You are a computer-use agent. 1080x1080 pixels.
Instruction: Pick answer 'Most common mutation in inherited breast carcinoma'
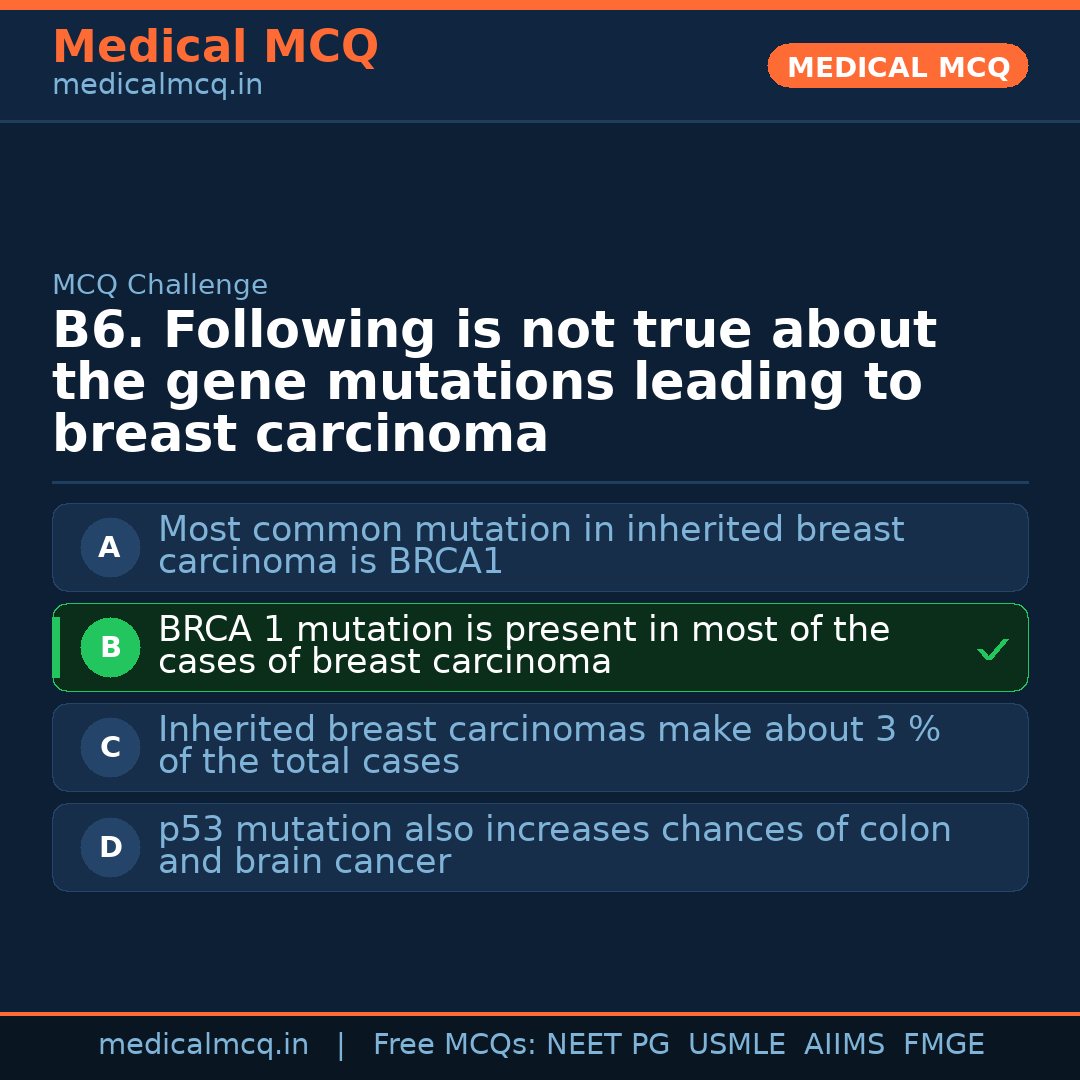point(530,546)
